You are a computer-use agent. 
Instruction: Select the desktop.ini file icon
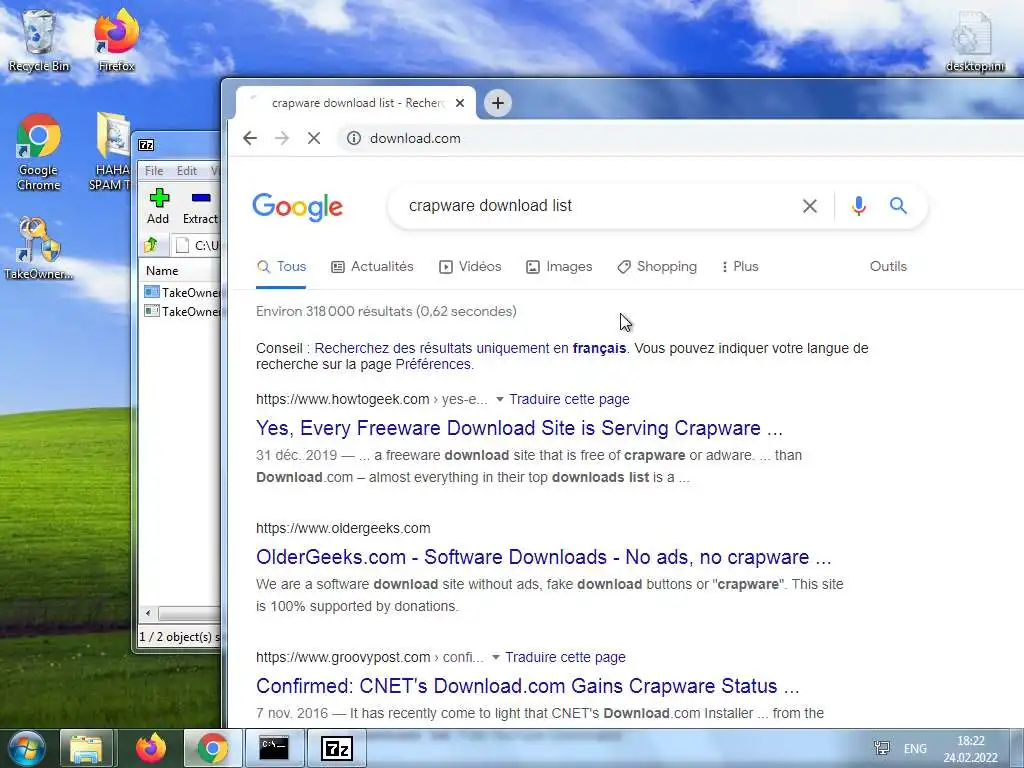point(974,40)
